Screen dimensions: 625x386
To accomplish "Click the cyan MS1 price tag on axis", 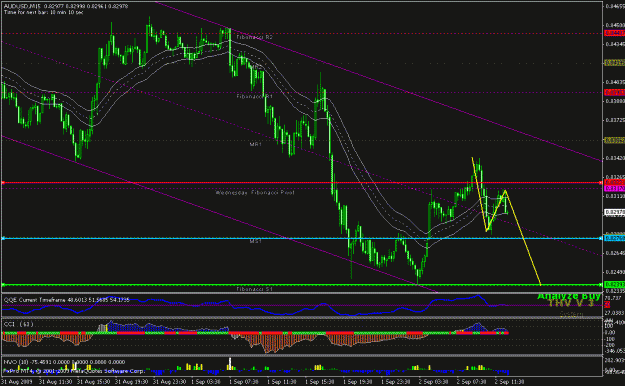I will pos(614,238).
